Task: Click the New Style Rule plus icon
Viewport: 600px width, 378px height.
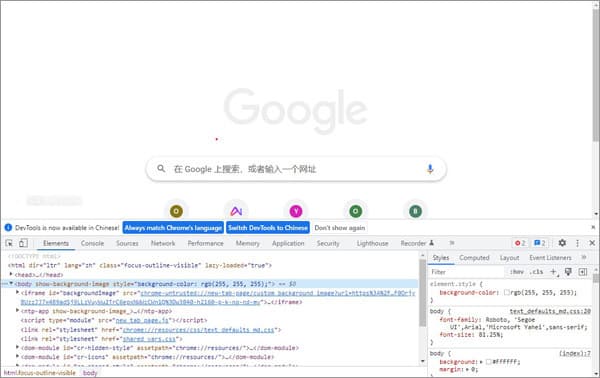Action: tap(553, 272)
